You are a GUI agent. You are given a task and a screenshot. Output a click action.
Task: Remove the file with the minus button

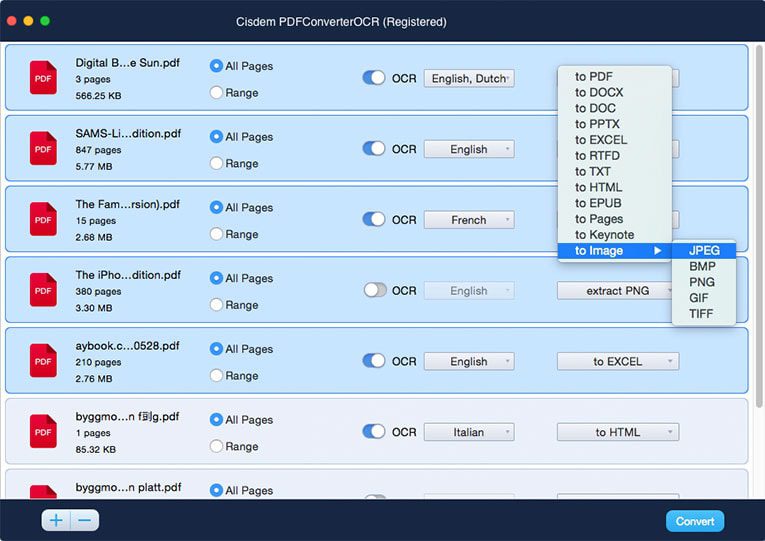point(84,520)
